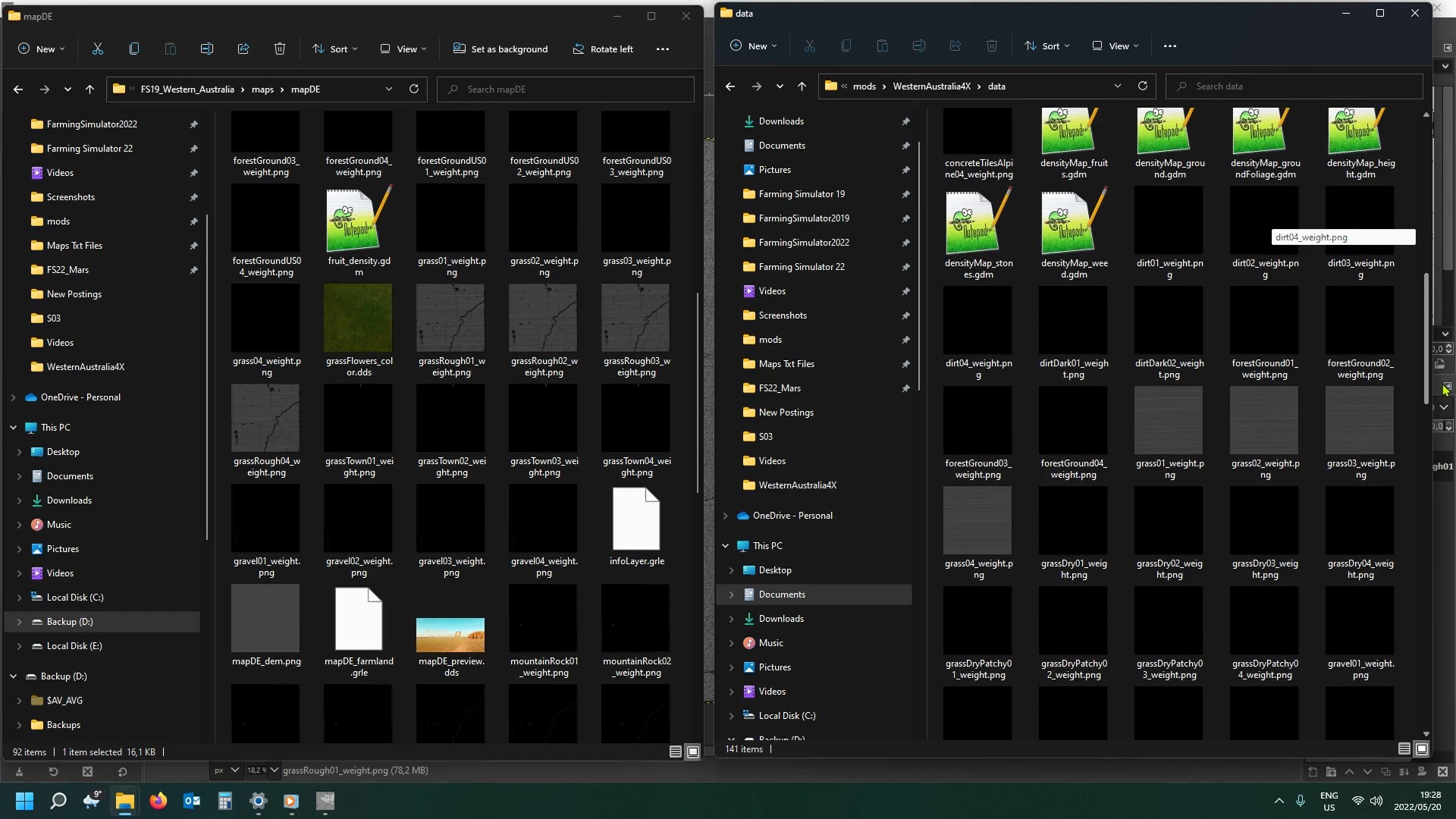The height and width of the screenshot is (819, 1456).
Task: Open Firefox from the taskbar
Action: pyautogui.click(x=158, y=801)
